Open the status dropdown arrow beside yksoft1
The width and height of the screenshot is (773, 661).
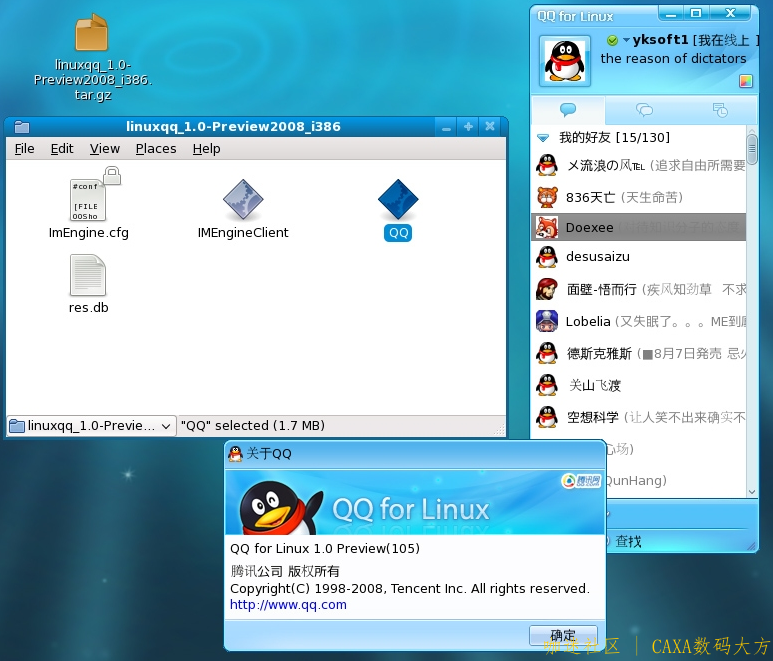626,40
